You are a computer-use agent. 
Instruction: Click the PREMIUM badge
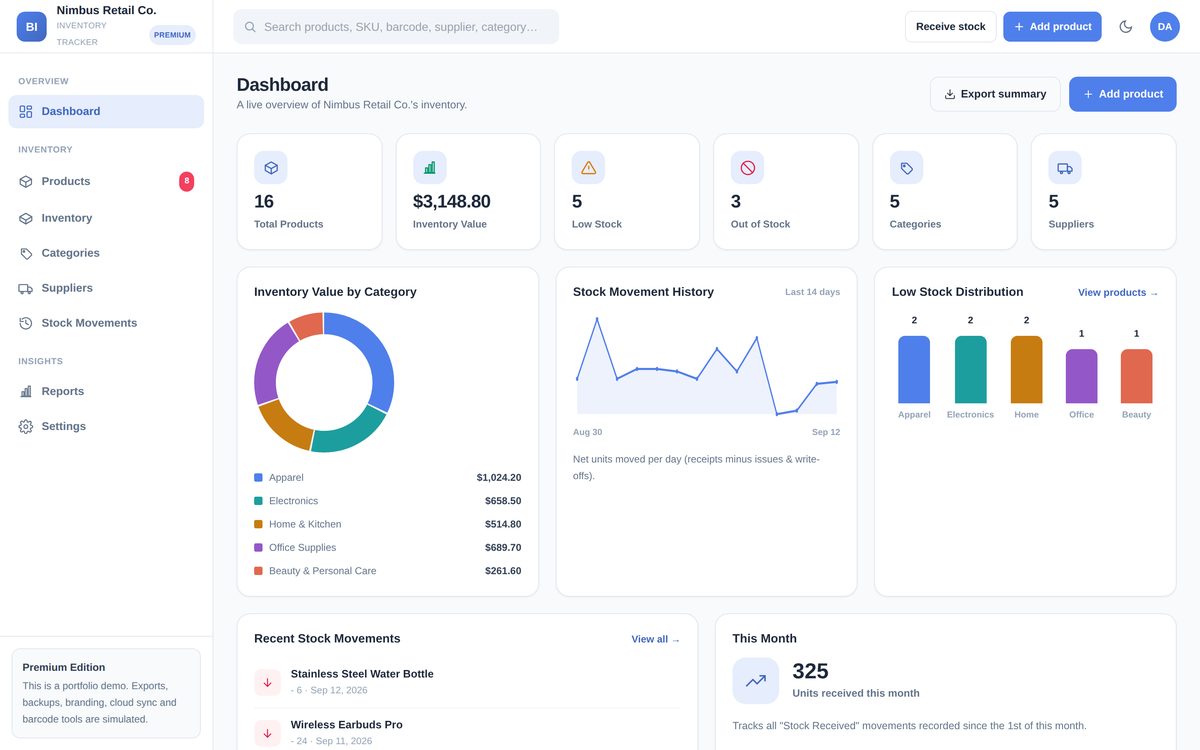(172, 35)
